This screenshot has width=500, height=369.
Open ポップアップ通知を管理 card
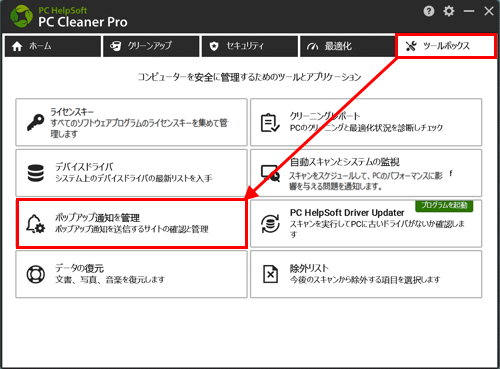click(x=131, y=224)
